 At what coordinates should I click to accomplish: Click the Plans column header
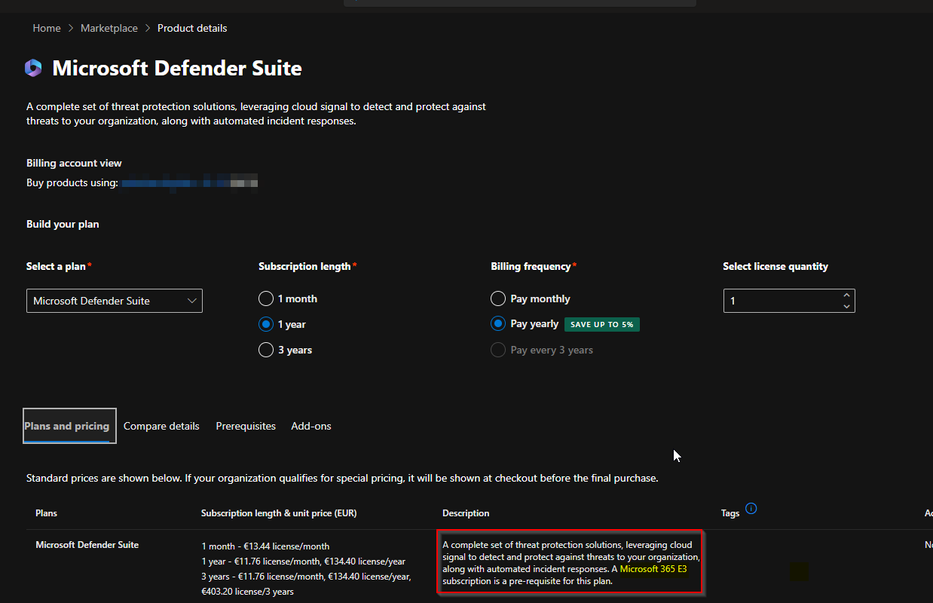(46, 513)
